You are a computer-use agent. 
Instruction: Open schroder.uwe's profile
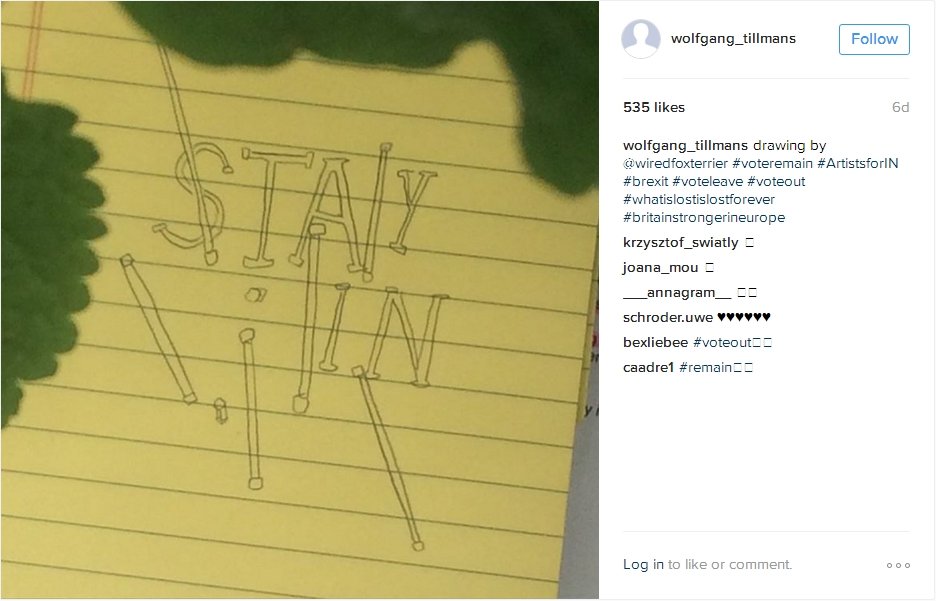click(x=667, y=318)
